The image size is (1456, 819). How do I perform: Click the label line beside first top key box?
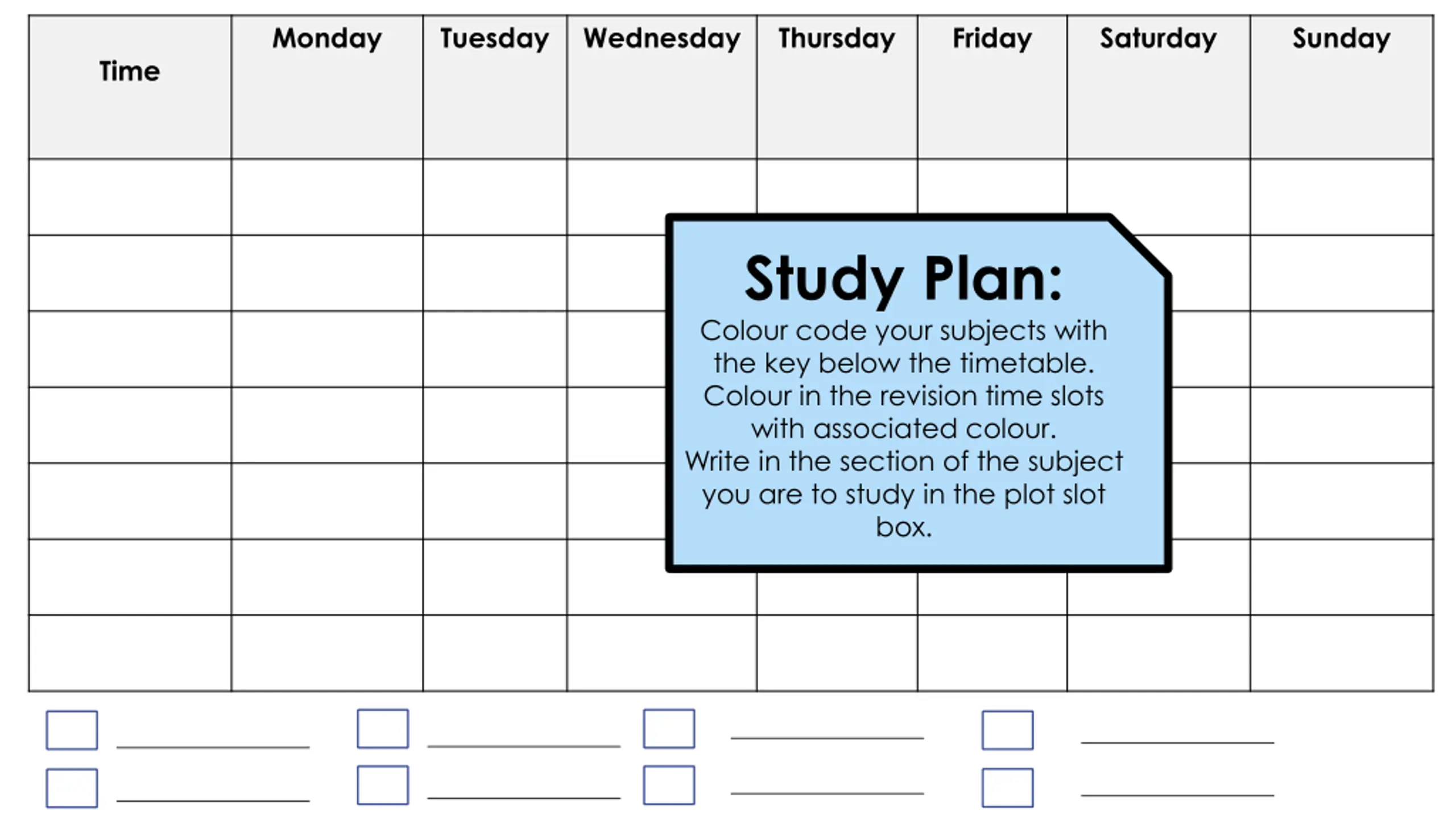pos(213,747)
